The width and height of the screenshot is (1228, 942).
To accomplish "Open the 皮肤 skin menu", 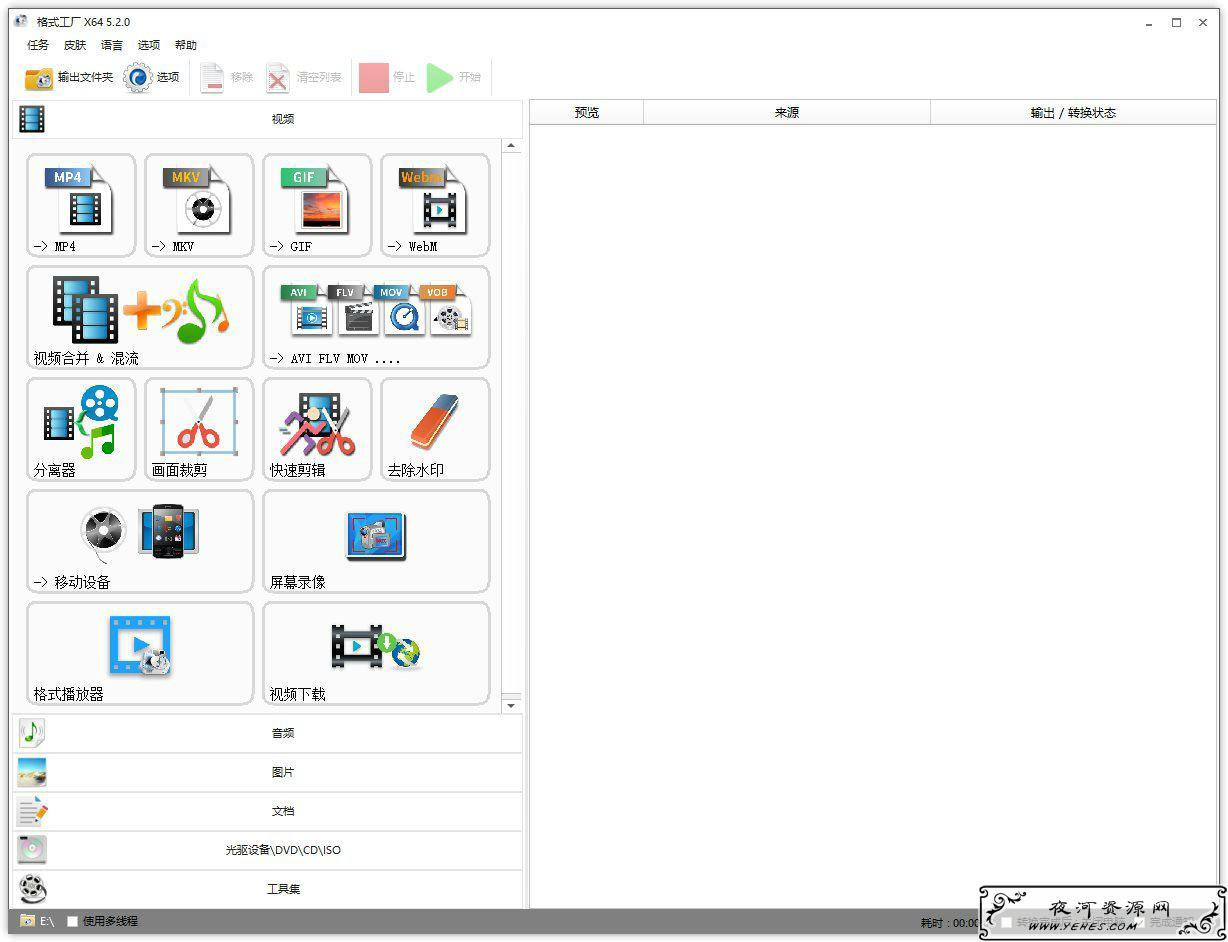I will tap(75, 45).
